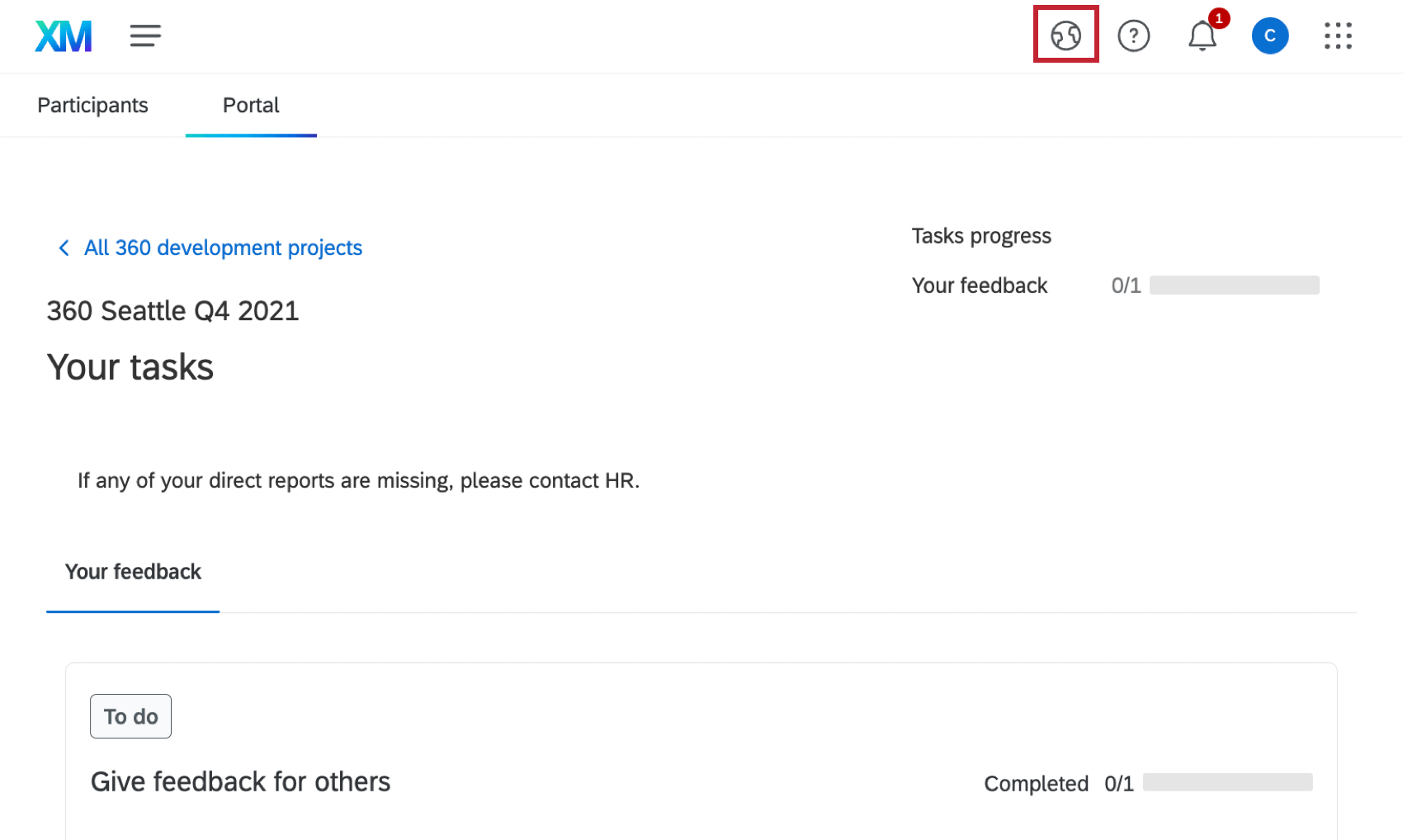
Task: Navigate to All 360 development projects
Action: pyautogui.click(x=223, y=248)
